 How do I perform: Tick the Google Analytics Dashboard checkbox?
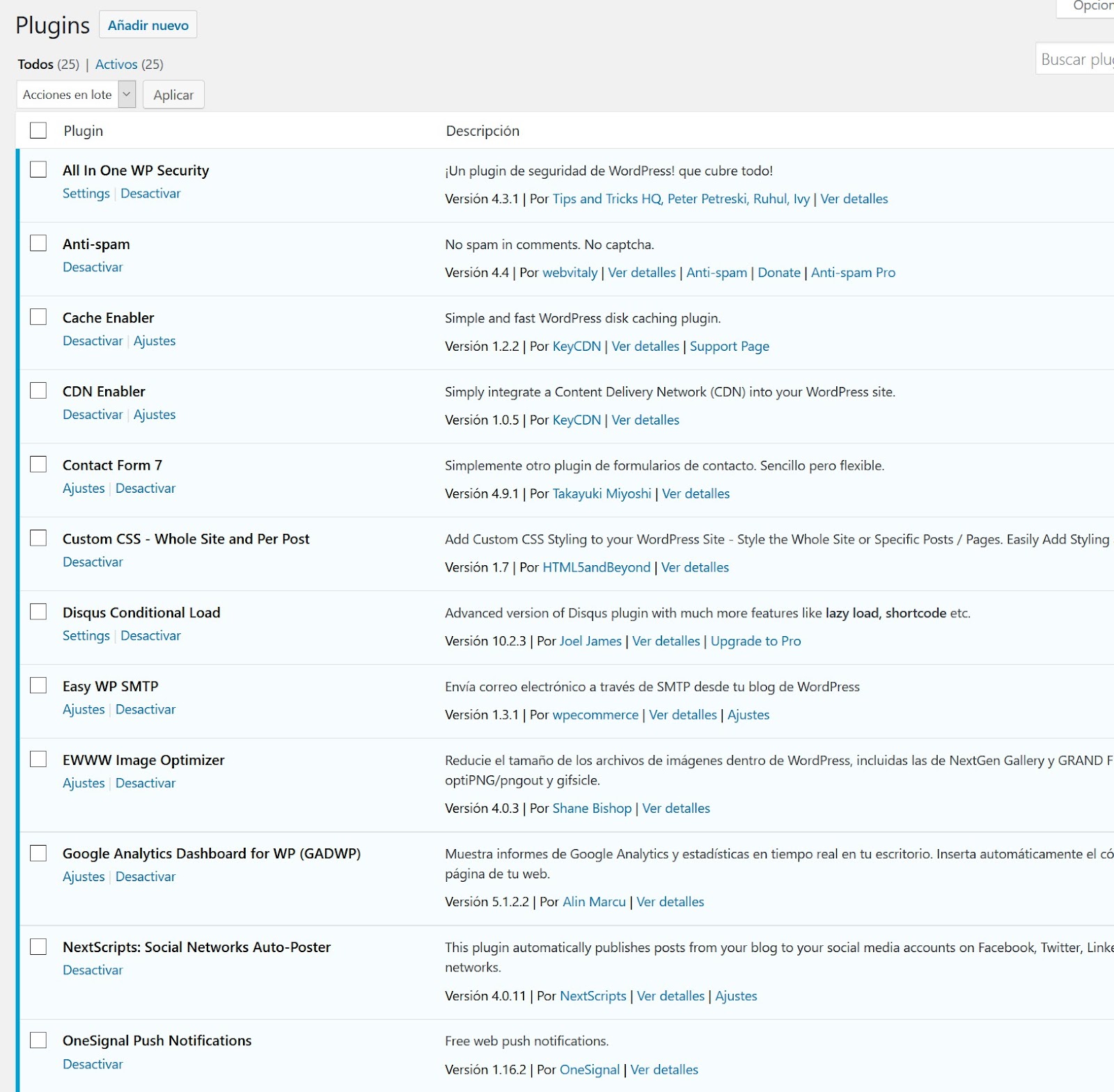[x=38, y=853]
